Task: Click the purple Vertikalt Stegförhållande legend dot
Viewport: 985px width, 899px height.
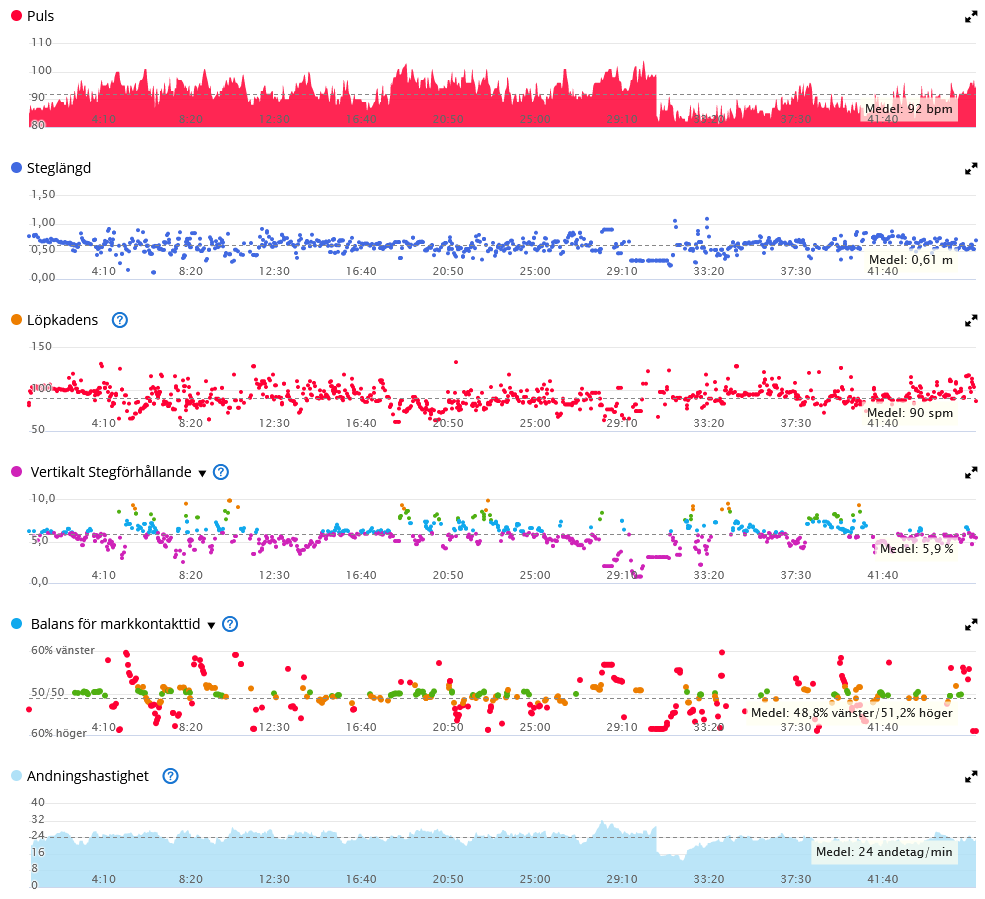Action: (x=16, y=472)
